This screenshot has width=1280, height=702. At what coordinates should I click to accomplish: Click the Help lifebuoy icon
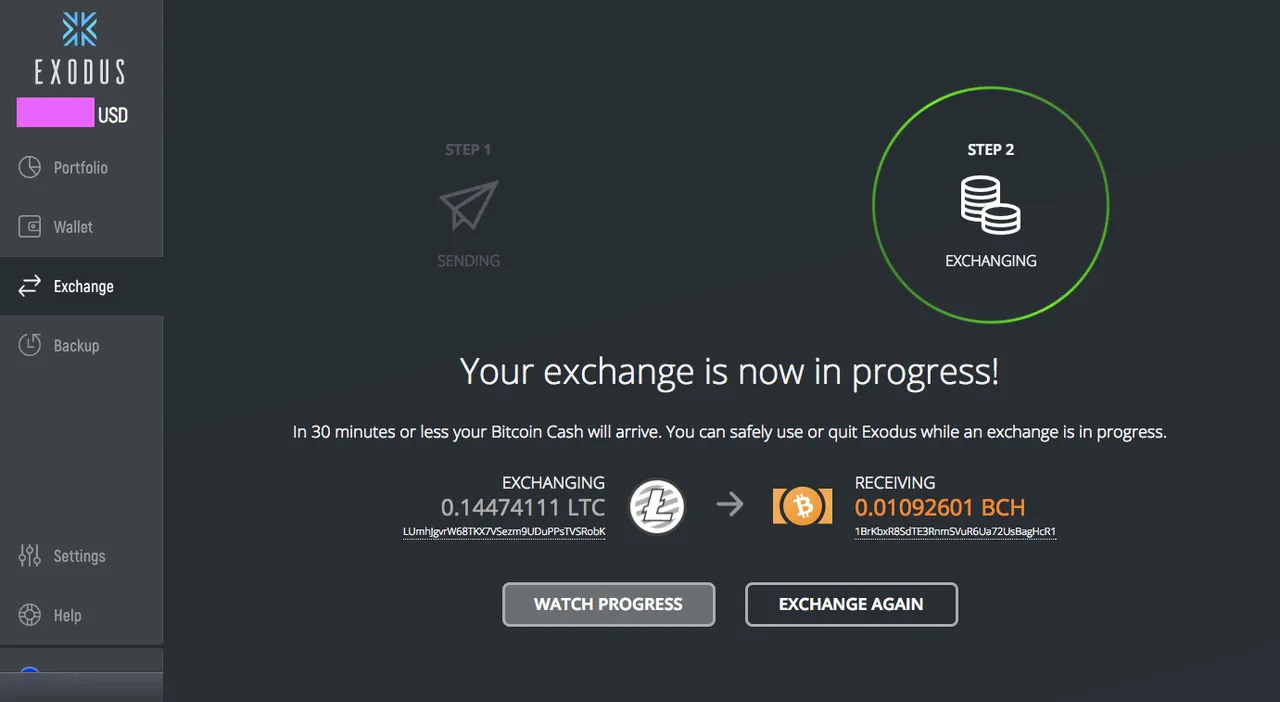click(x=30, y=615)
